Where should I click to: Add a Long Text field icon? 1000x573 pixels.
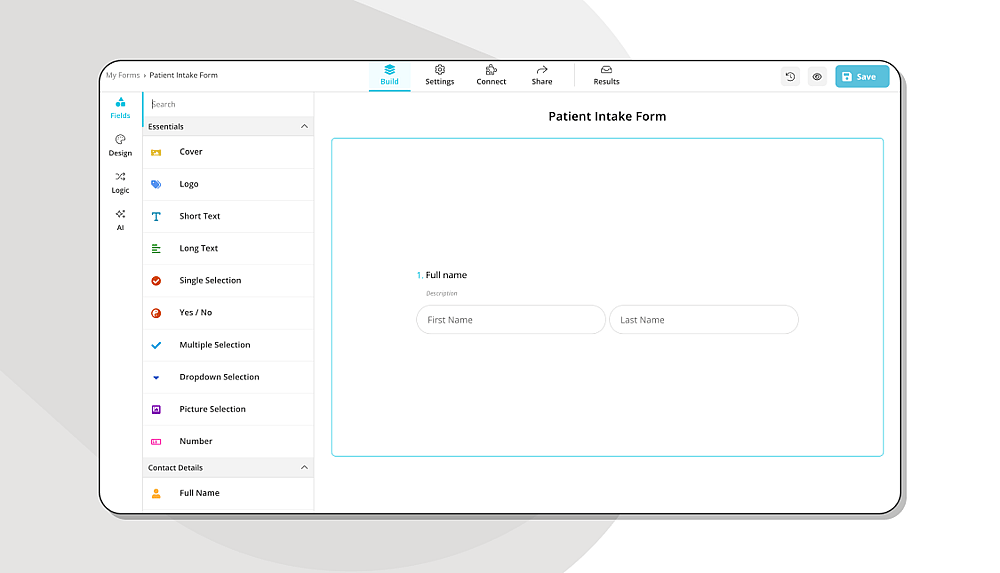click(x=156, y=249)
